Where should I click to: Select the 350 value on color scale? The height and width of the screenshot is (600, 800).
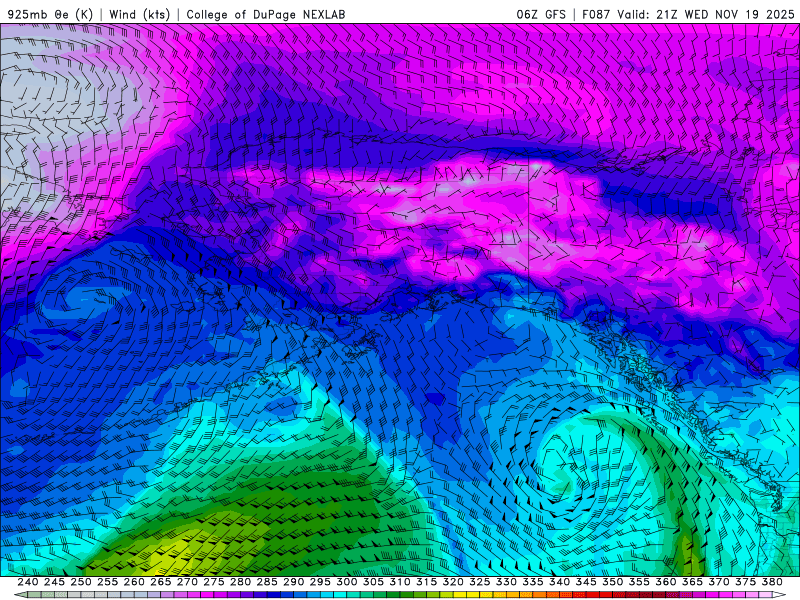612,582
